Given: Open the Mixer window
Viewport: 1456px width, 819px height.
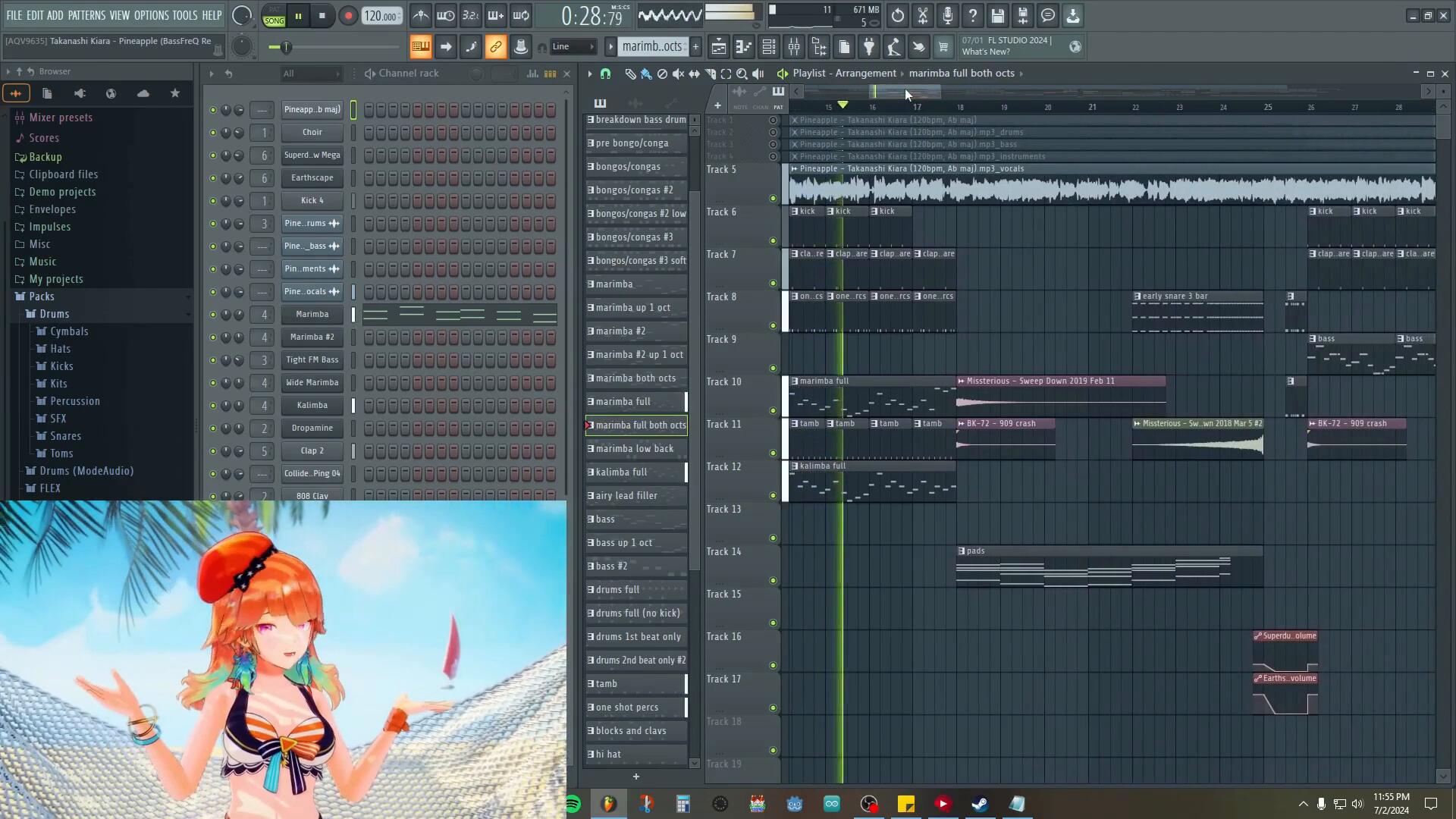Looking at the screenshot, I should coord(794,47).
